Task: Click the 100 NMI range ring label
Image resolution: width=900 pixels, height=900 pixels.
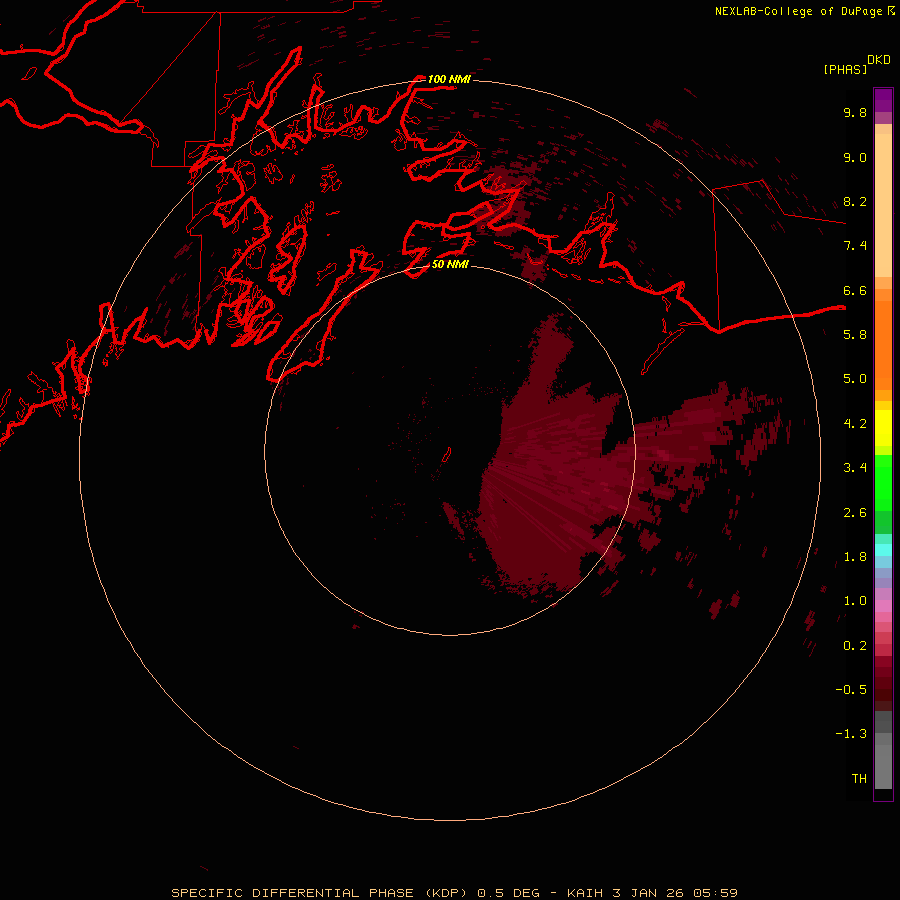Action: click(449, 79)
